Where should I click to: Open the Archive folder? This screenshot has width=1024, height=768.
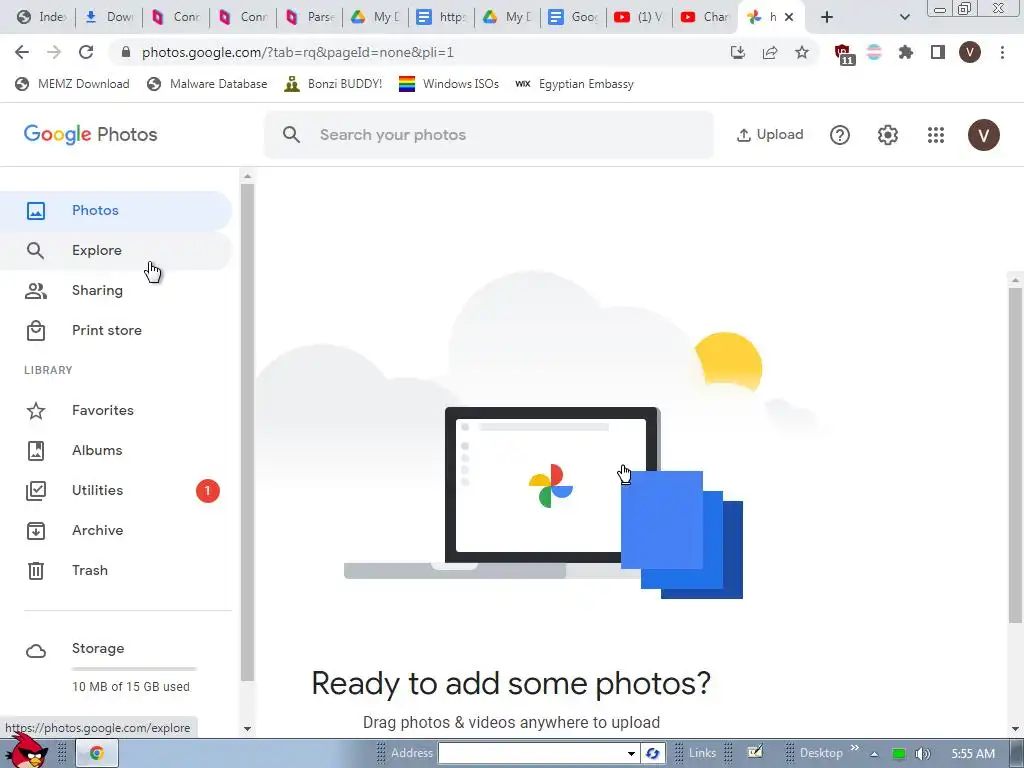coord(116,530)
